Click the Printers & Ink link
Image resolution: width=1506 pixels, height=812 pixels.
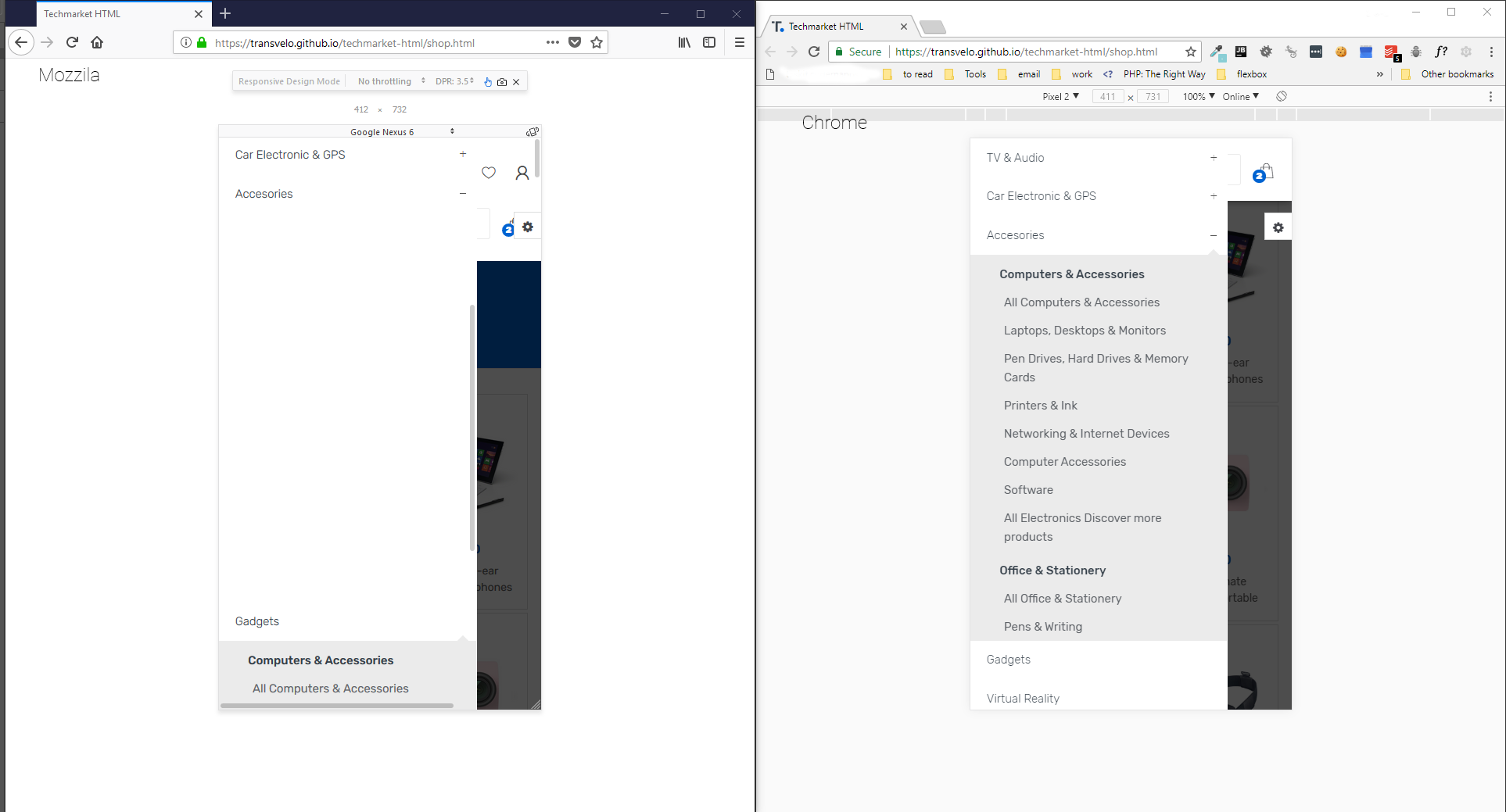(x=1040, y=406)
